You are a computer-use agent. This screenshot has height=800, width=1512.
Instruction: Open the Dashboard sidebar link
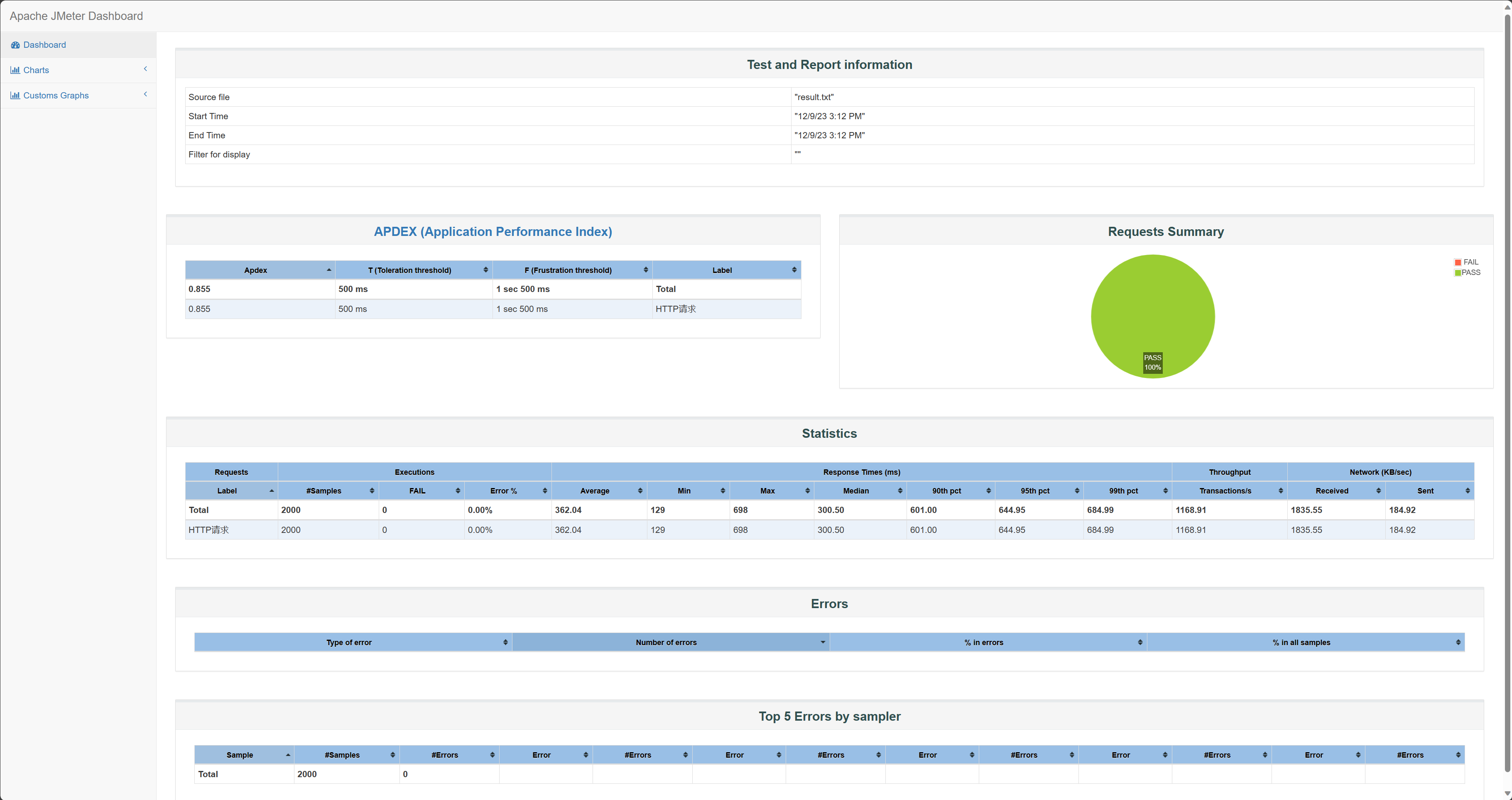tap(44, 44)
